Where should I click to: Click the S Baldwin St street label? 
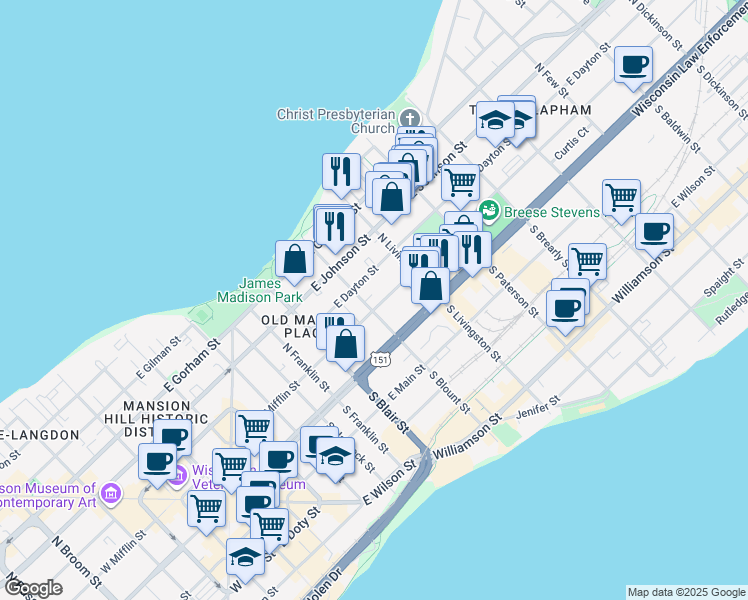click(677, 129)
